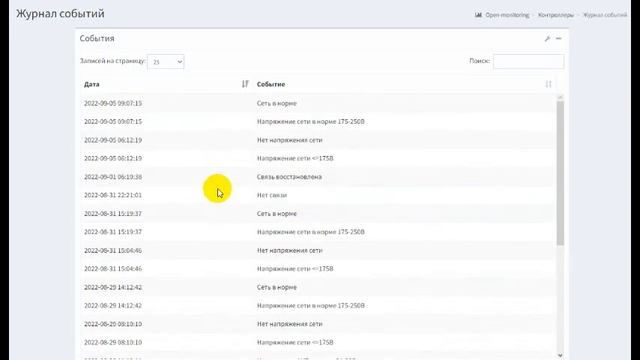Select Напряжение сети <=175В event at 06:12:19
The width and height of the screenshot is (640, 360).
295,158
